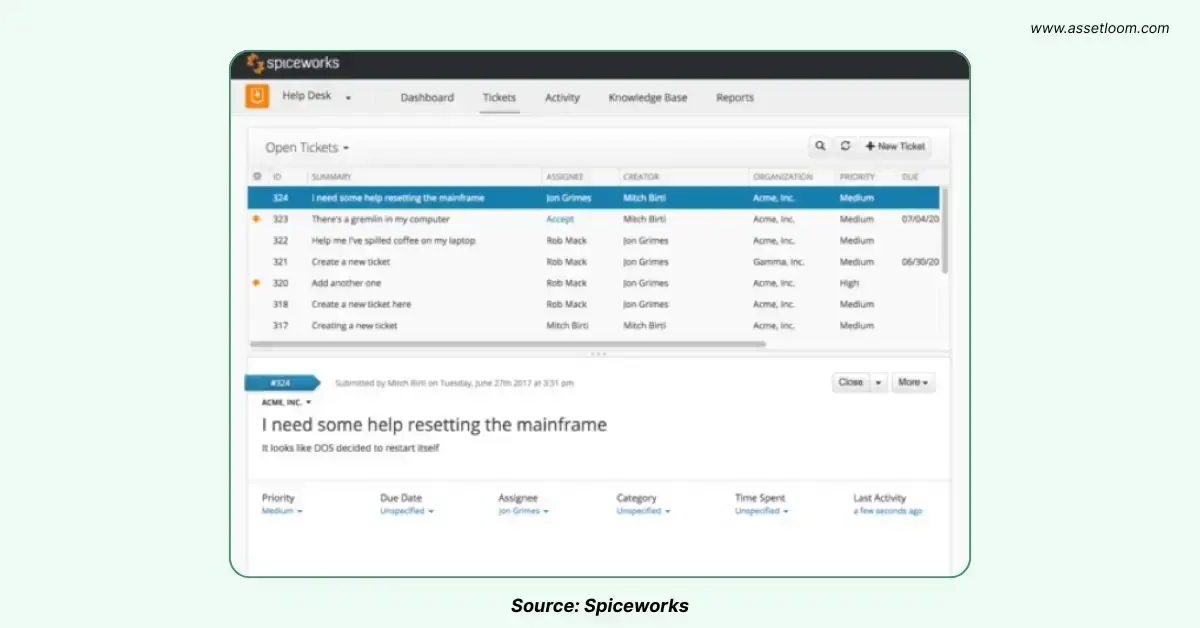The image size is (1200, 628).
Task: Select row 'Create a new ticket' 321
Action: click(594, 262)
